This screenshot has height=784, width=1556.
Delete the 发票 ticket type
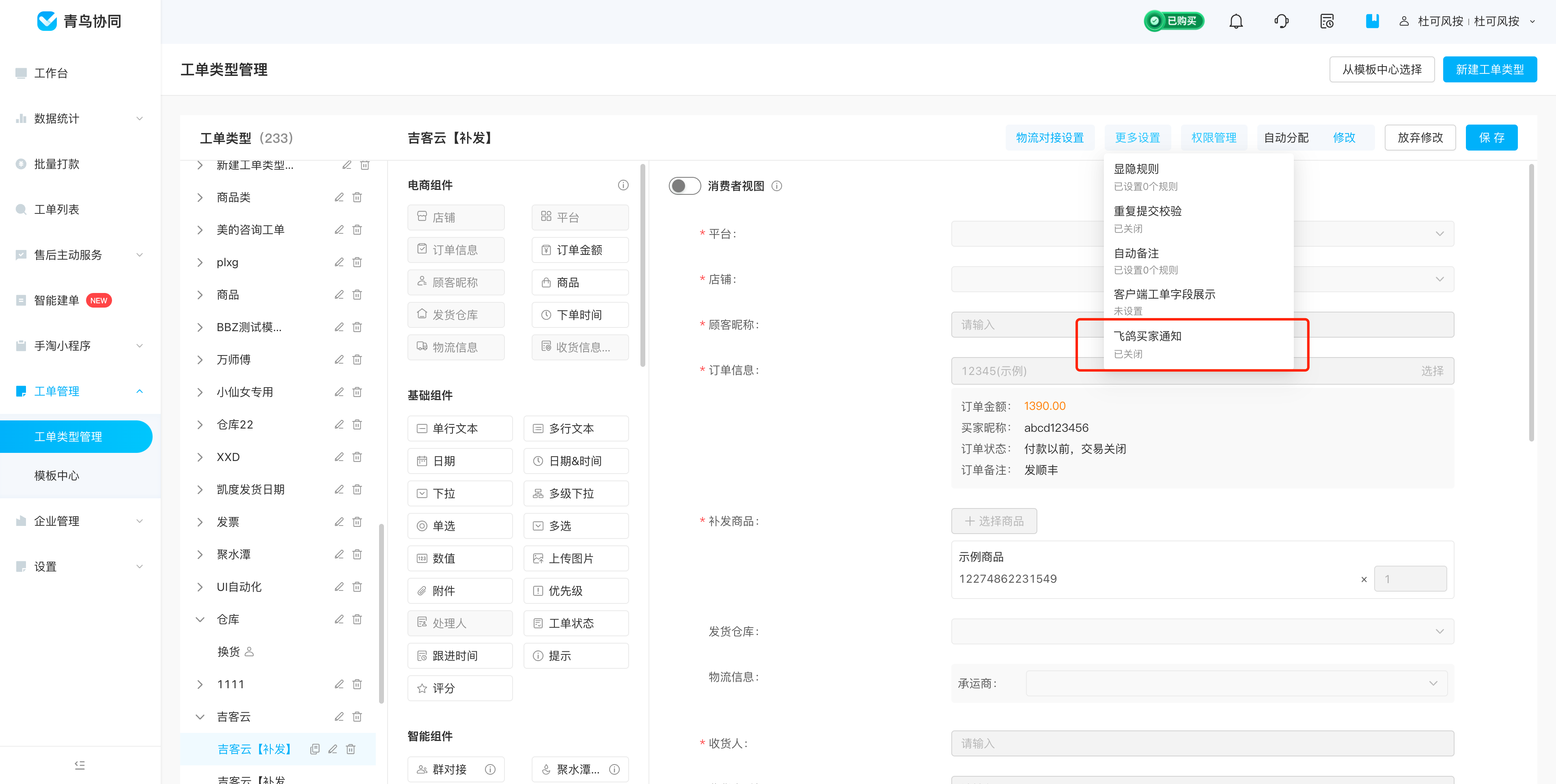357,522
